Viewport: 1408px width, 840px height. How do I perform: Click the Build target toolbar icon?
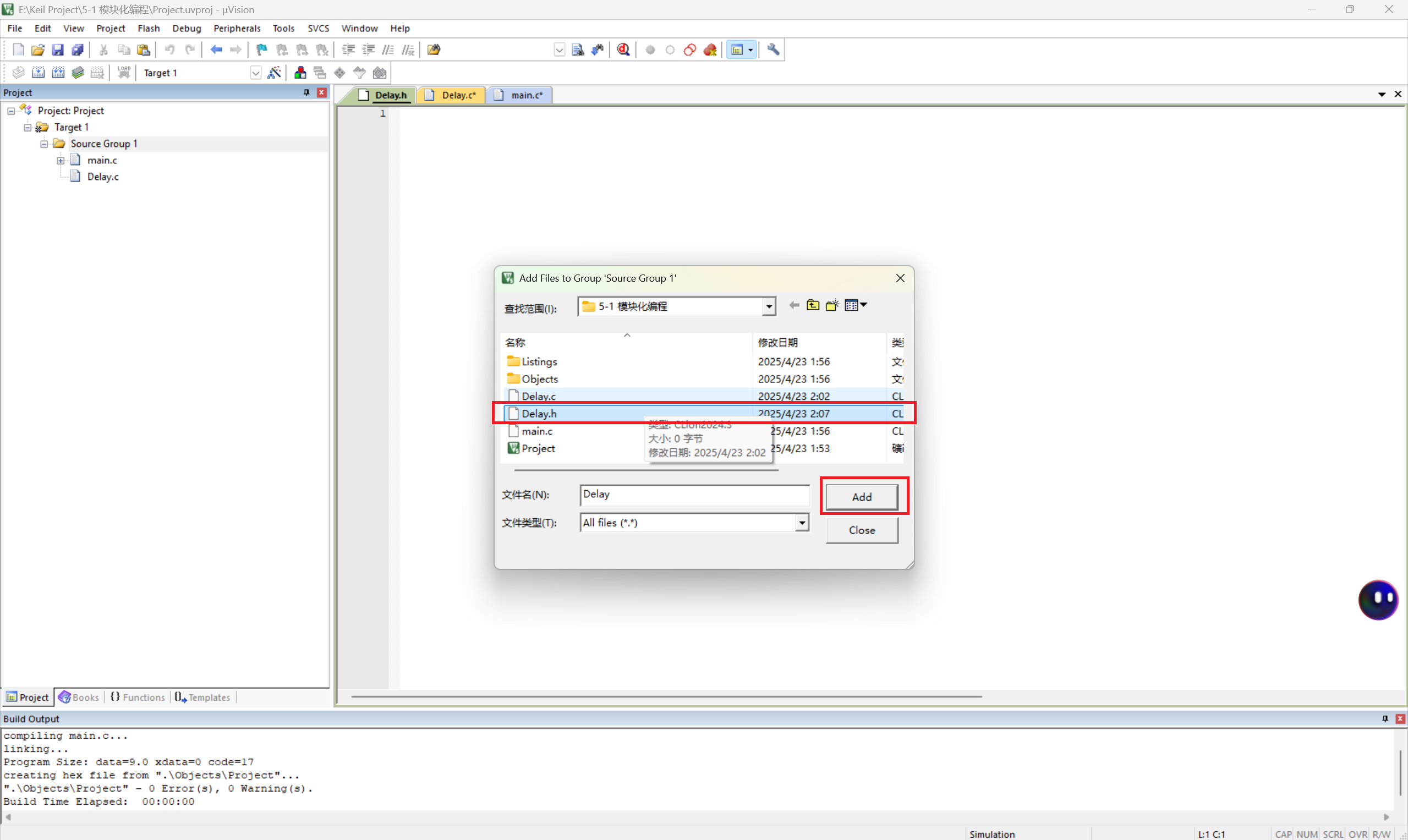[x=38, y=73]
